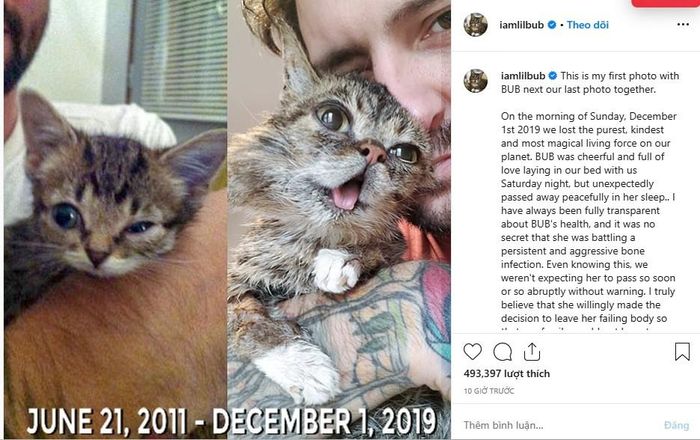This screenshot has height=440, width=700.
Task: Follow the account via Theo dõi
Action: pos(588,25)
